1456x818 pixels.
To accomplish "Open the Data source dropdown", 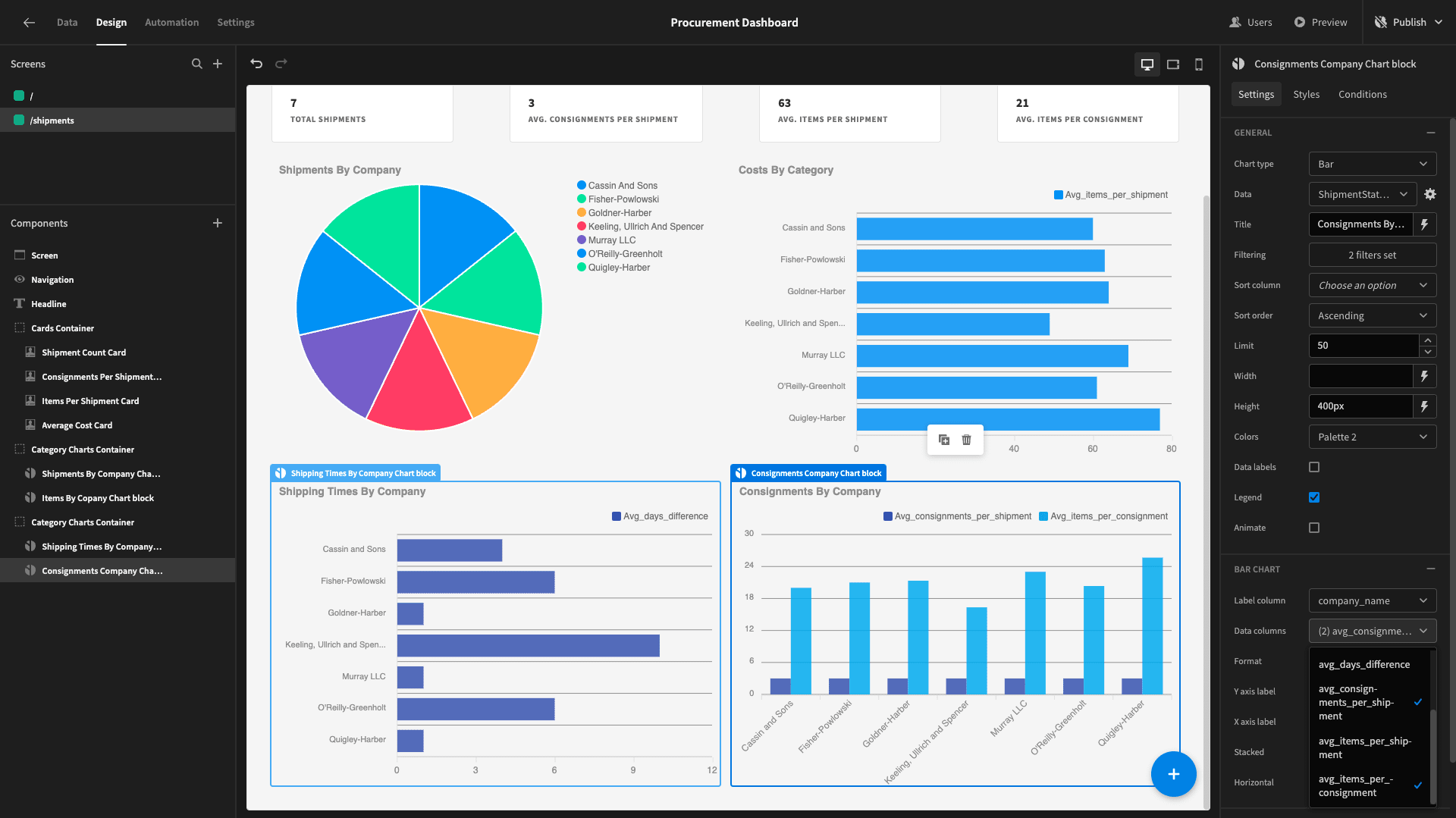I will point(1363,194).
